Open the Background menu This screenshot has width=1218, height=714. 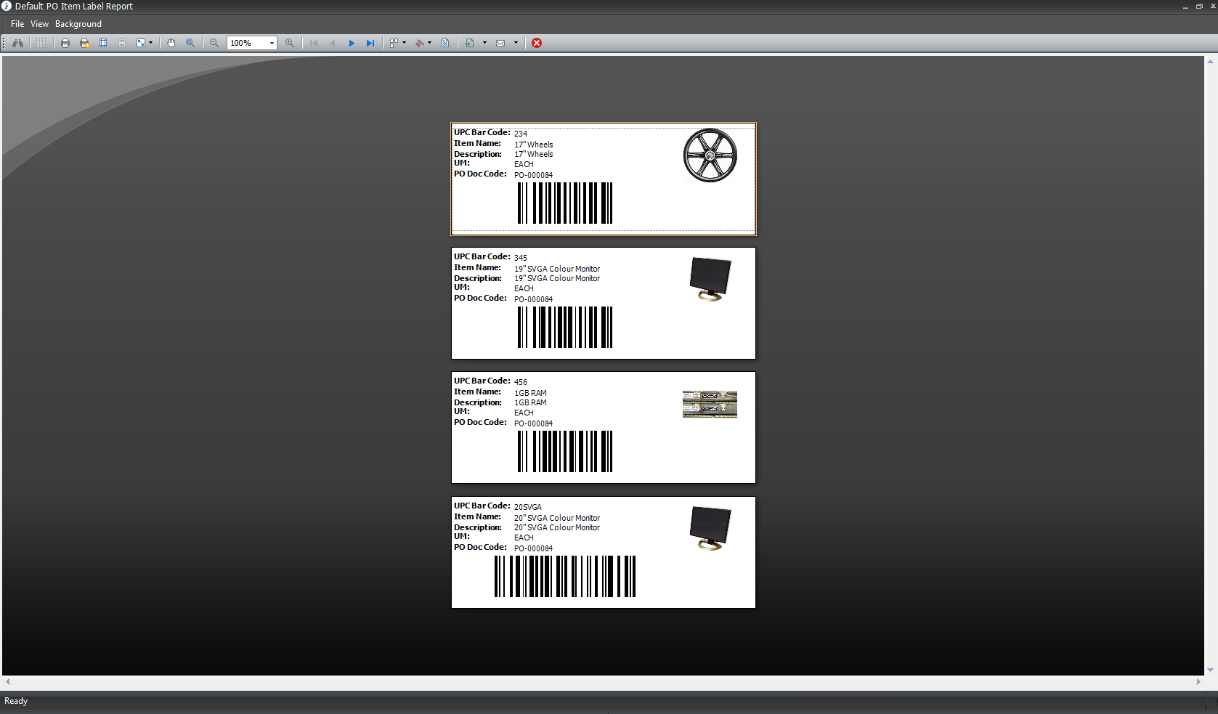point(78,24)
